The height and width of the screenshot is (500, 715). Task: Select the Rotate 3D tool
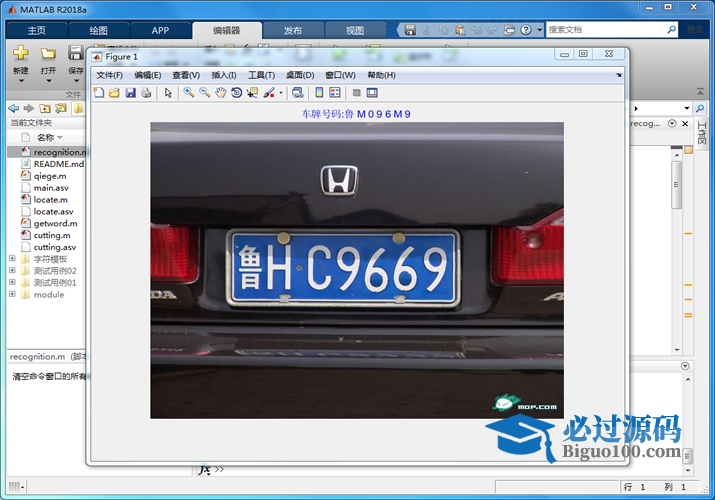point(237,93)
